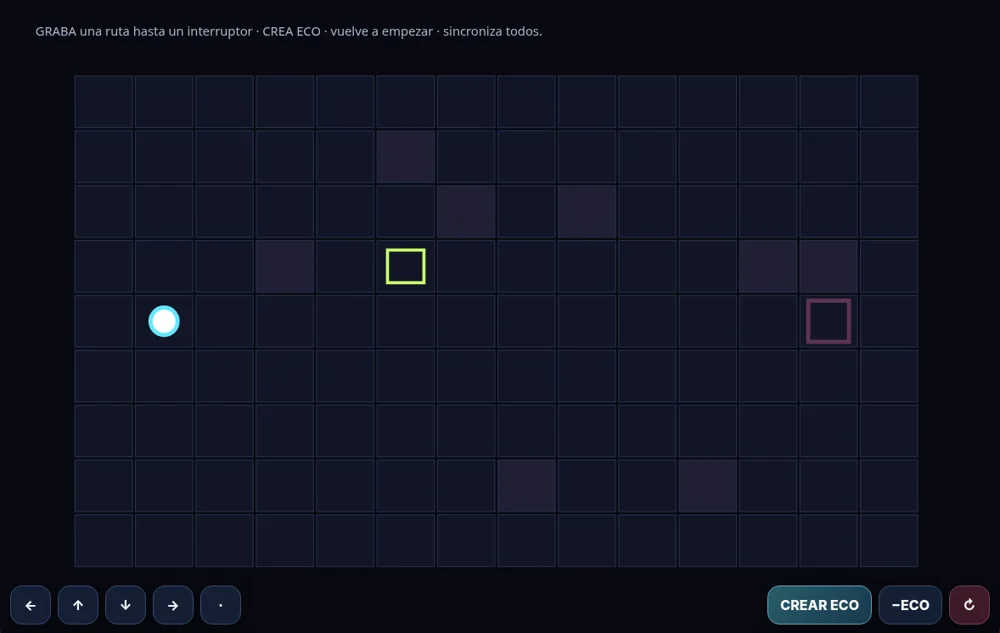Screen dimensions: 1000x633
Task: Click the −ECO button
Action: (x=910, y=605)
